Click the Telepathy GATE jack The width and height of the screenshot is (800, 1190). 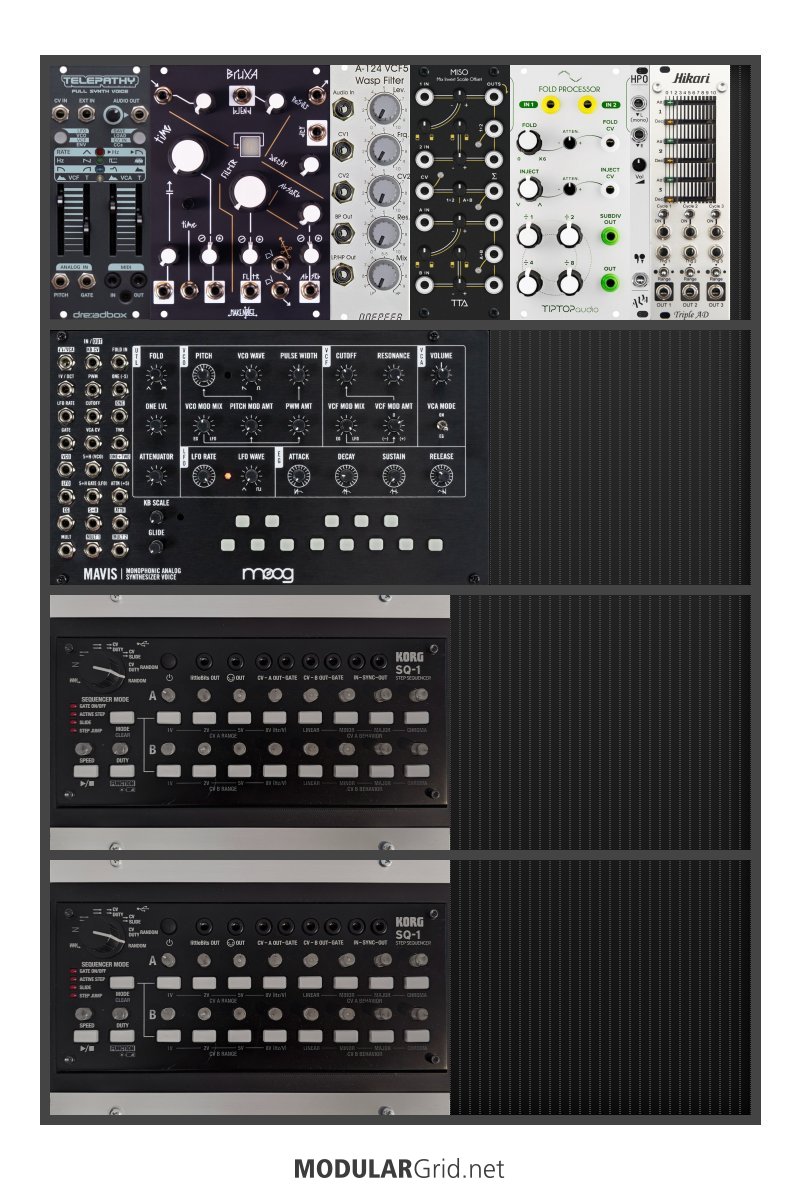(87, 282)
